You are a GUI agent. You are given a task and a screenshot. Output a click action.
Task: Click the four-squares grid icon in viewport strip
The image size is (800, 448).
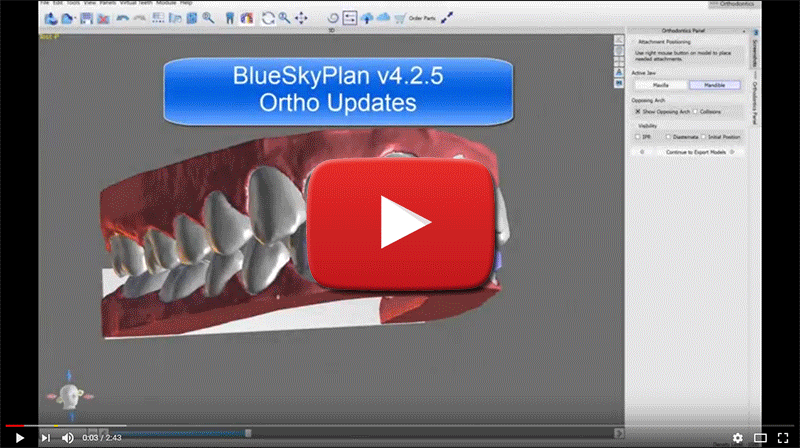point(619,62)
